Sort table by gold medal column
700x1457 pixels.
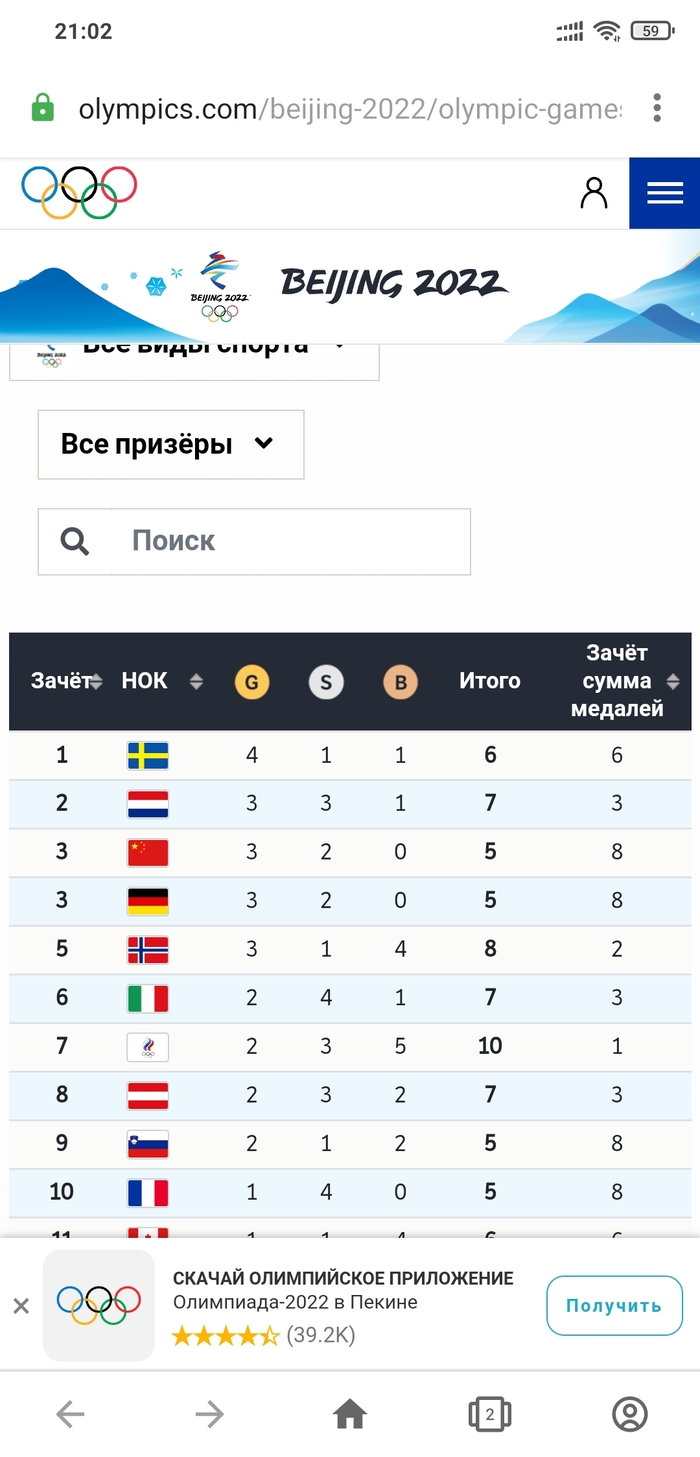(252, 682)
